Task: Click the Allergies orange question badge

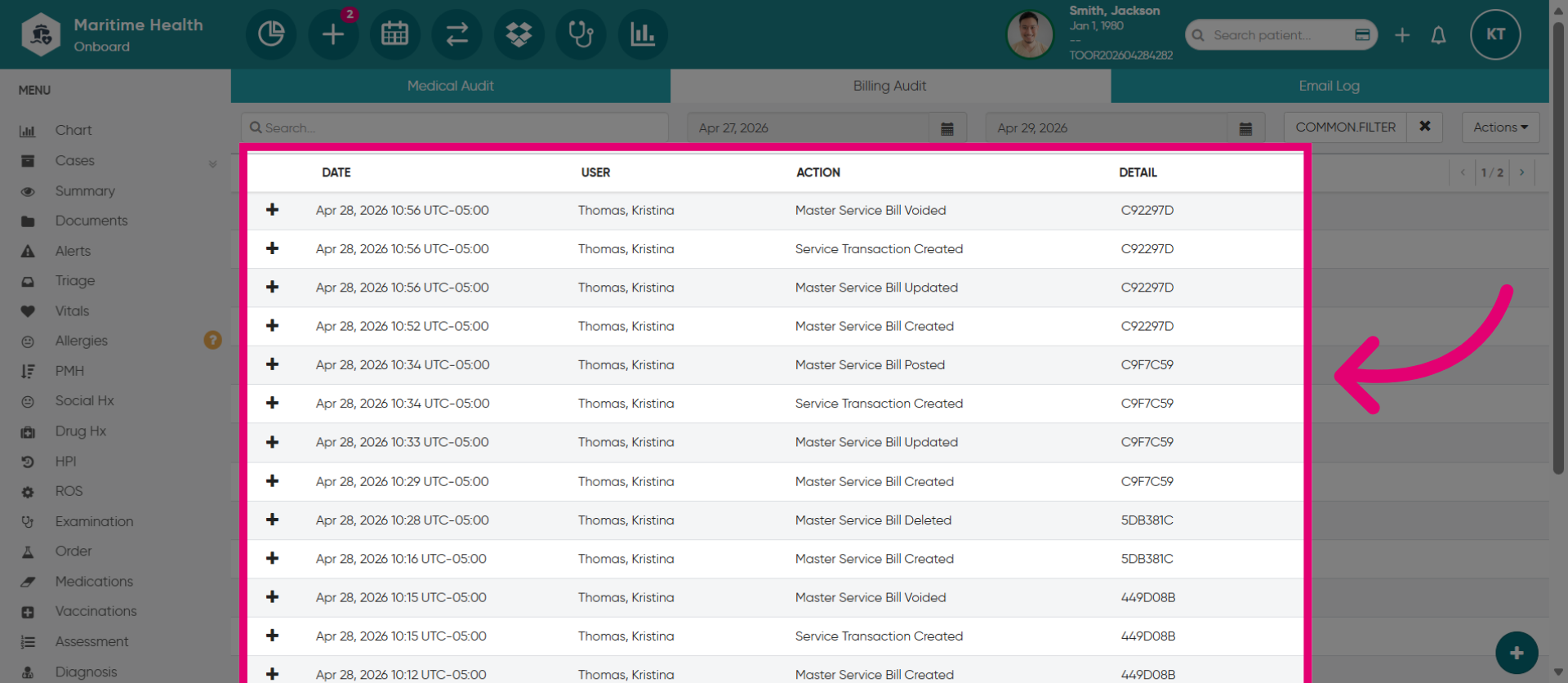Action: click(x=212, y=340)
